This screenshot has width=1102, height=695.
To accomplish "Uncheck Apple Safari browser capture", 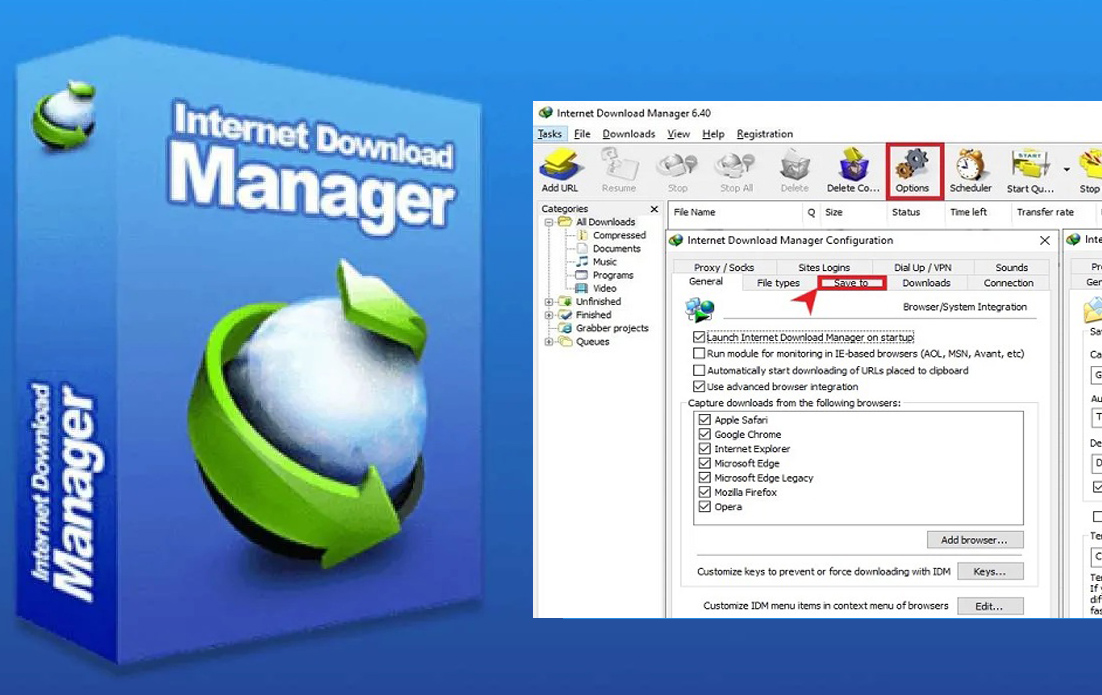I will click(705, 420).
